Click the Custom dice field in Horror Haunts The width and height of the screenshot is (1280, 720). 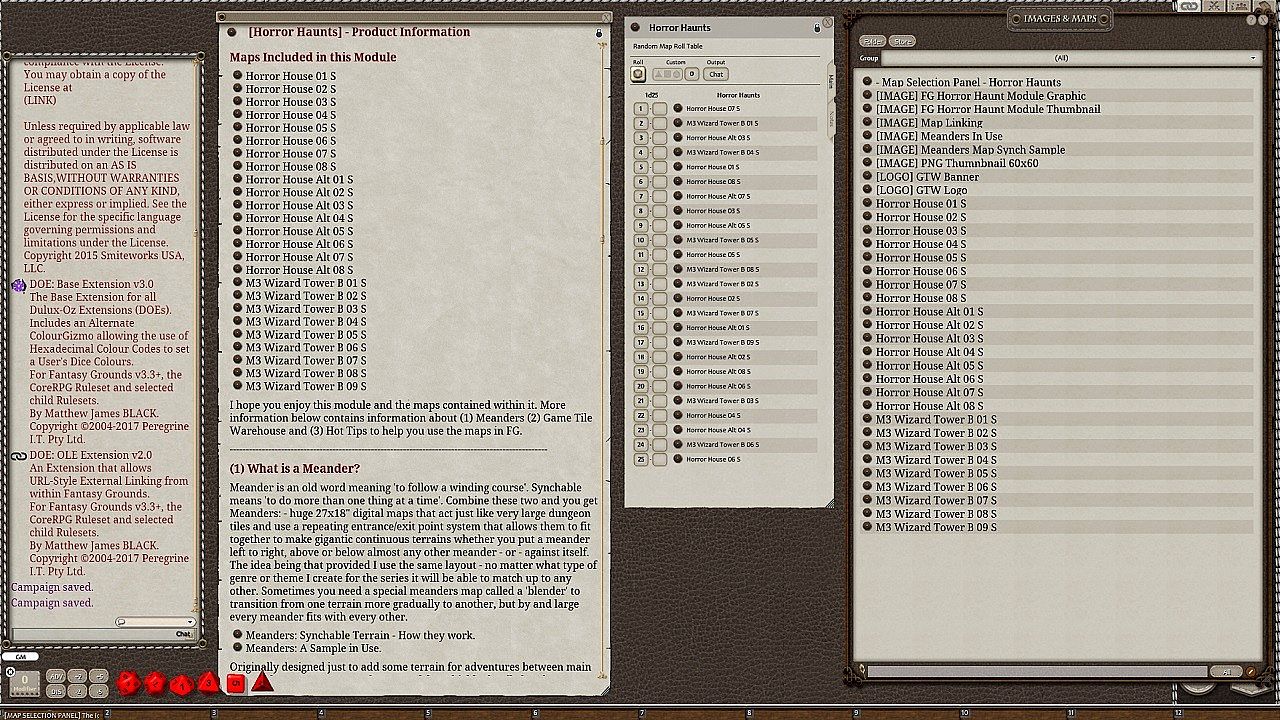pyautogui.click(x=667, y=74)
